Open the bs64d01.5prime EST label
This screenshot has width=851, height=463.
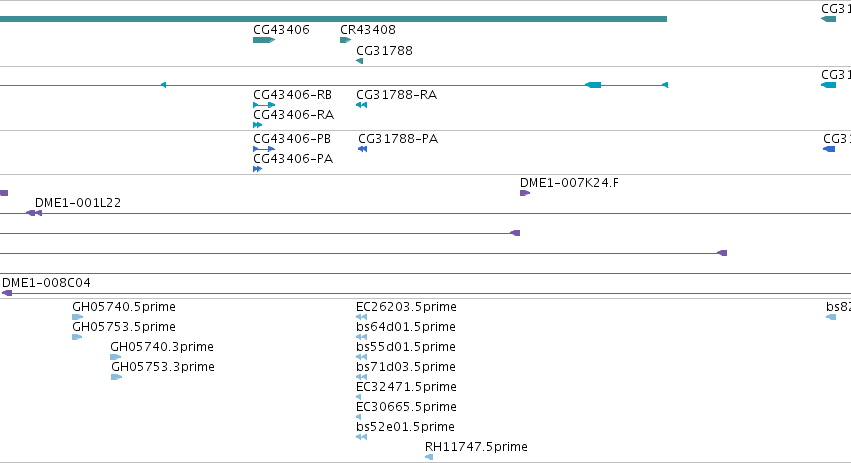point(405,327)
